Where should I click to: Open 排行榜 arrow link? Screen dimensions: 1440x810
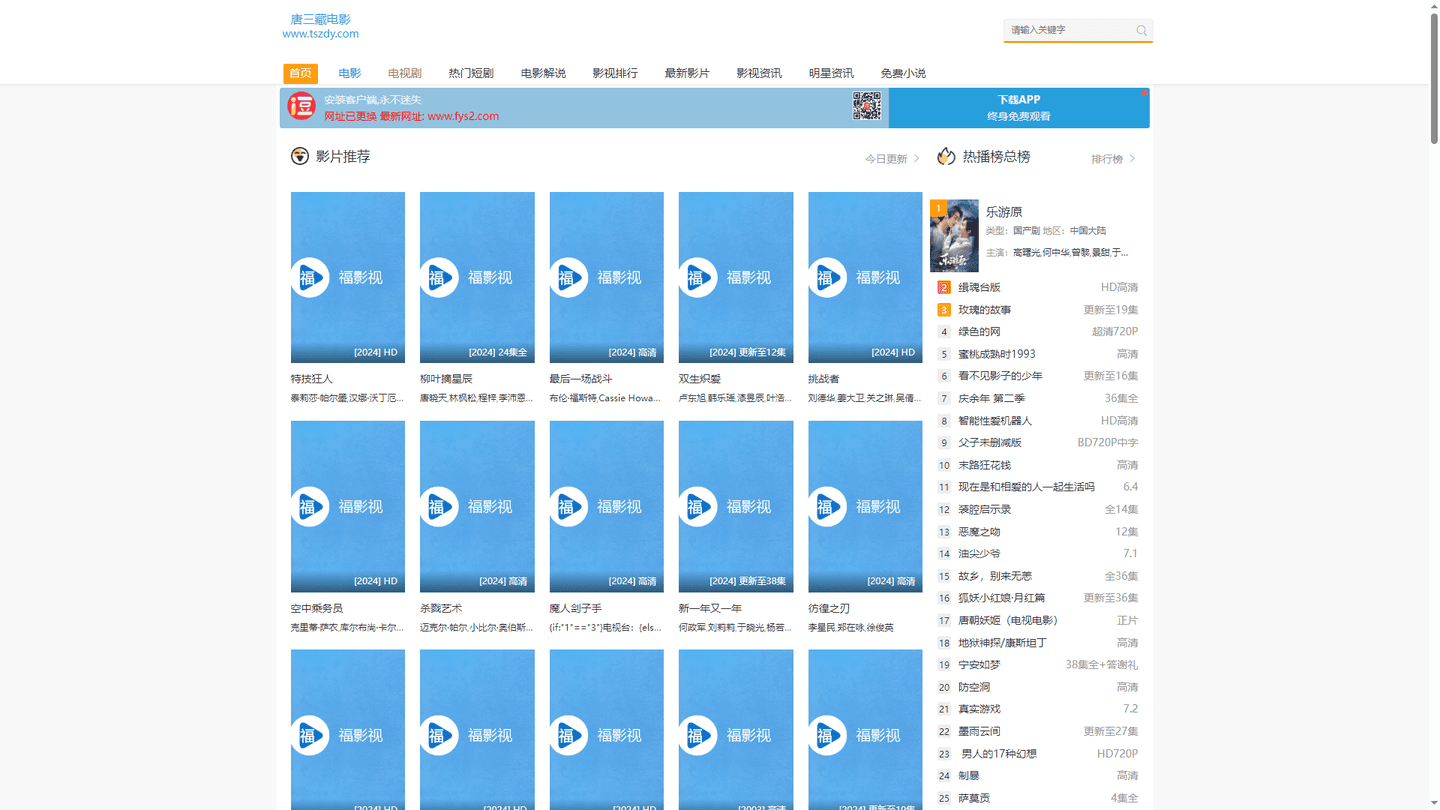point(1113,159)
